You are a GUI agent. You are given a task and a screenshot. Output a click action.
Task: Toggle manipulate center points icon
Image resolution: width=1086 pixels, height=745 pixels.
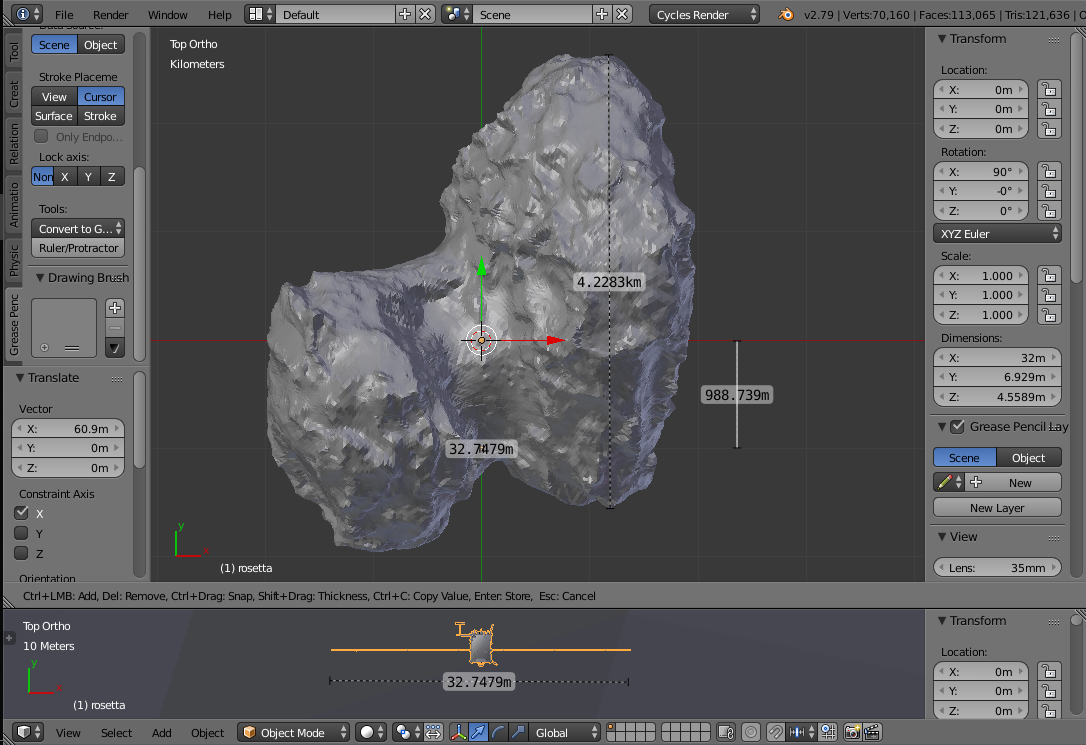(433, 732)
